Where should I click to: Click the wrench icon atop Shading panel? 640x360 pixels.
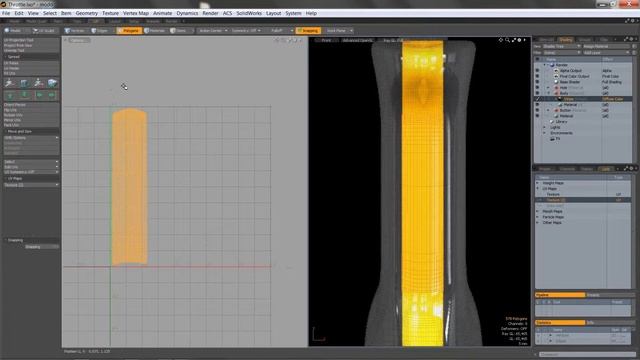[x=625, y=39]
